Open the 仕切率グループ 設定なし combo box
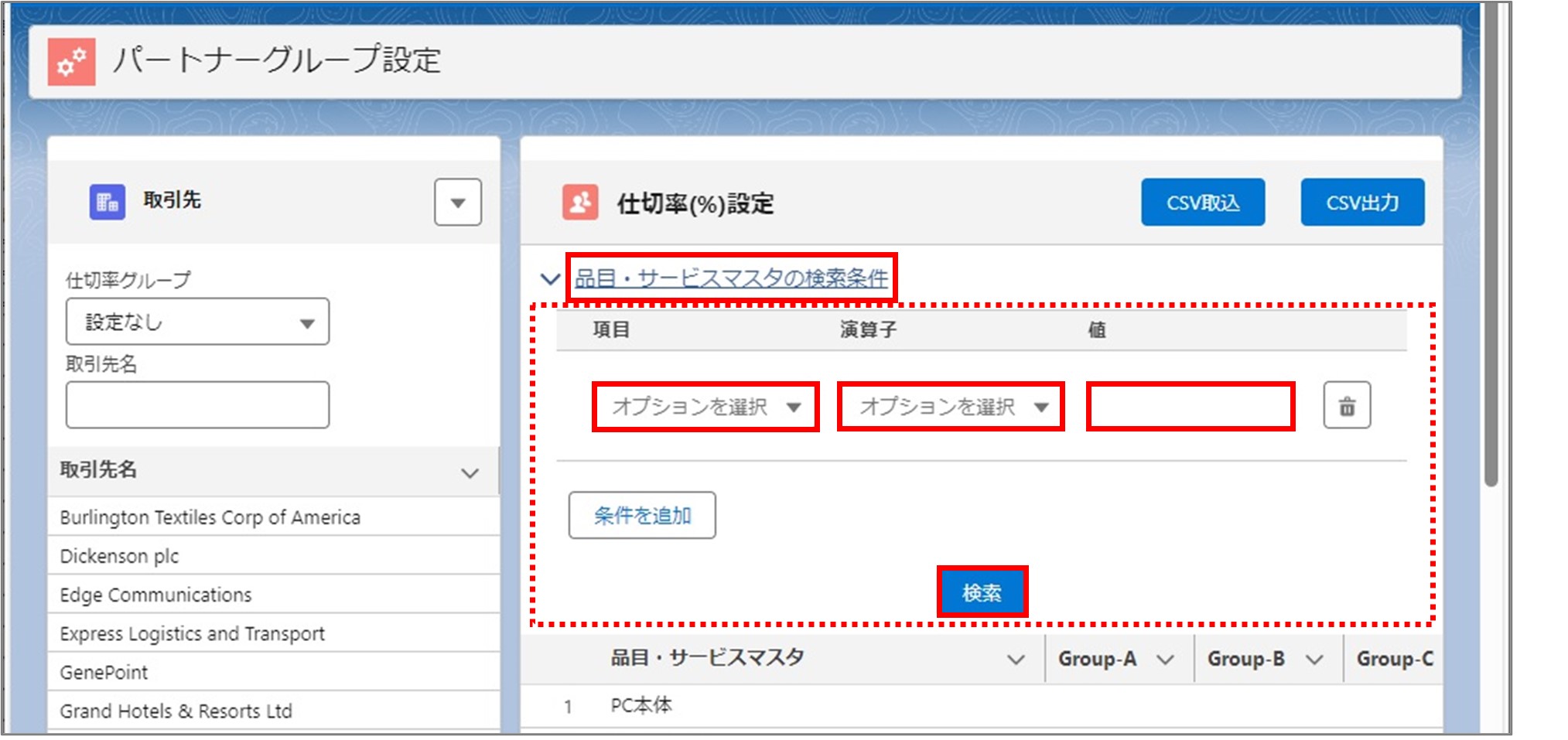Screen dimensions: 1568x740 [x=197, y=322]
